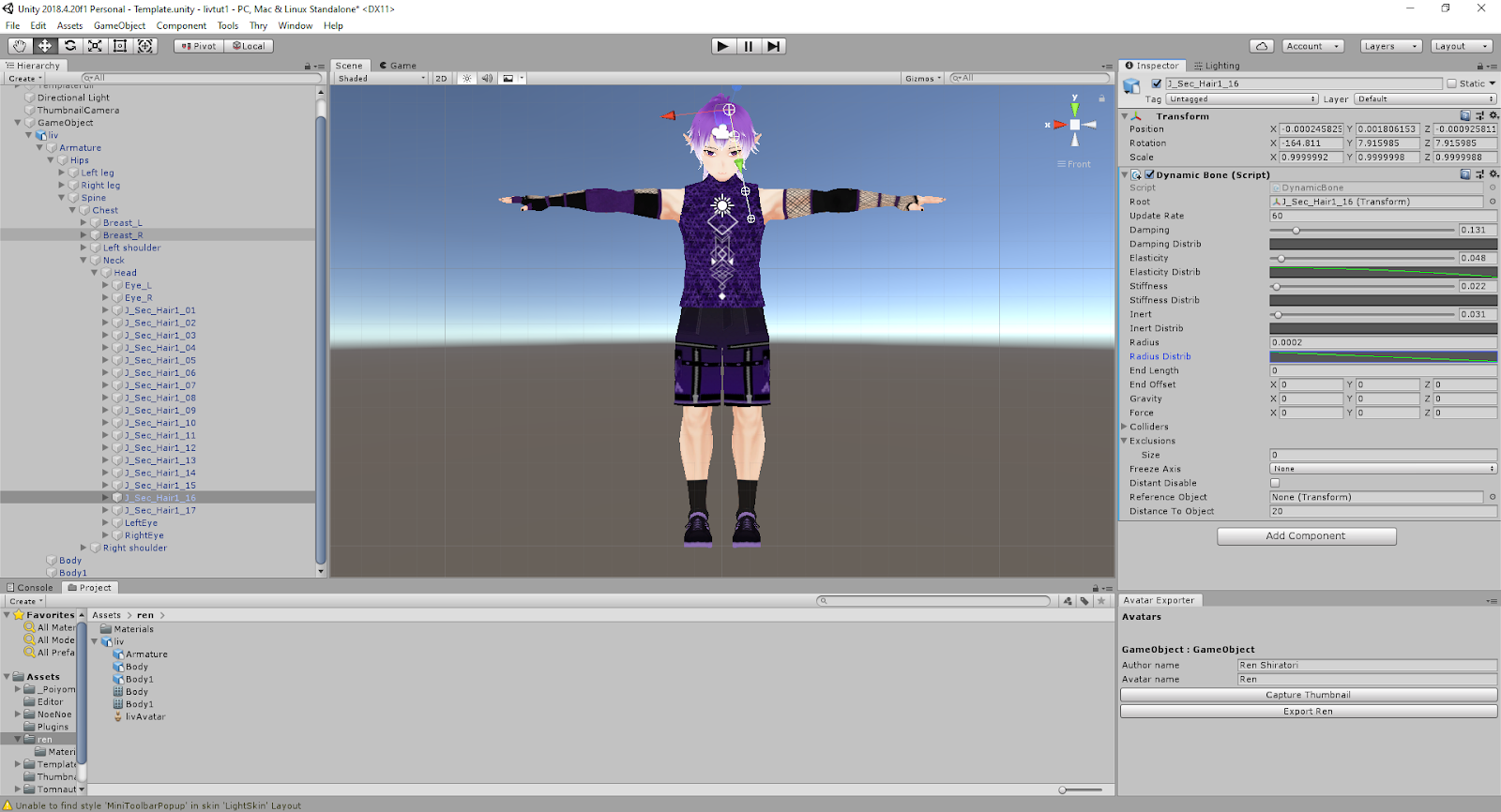Viewport: 1501px width, 812px height.
Task: Switch to the Console tab
Action: tap(30, 588)
